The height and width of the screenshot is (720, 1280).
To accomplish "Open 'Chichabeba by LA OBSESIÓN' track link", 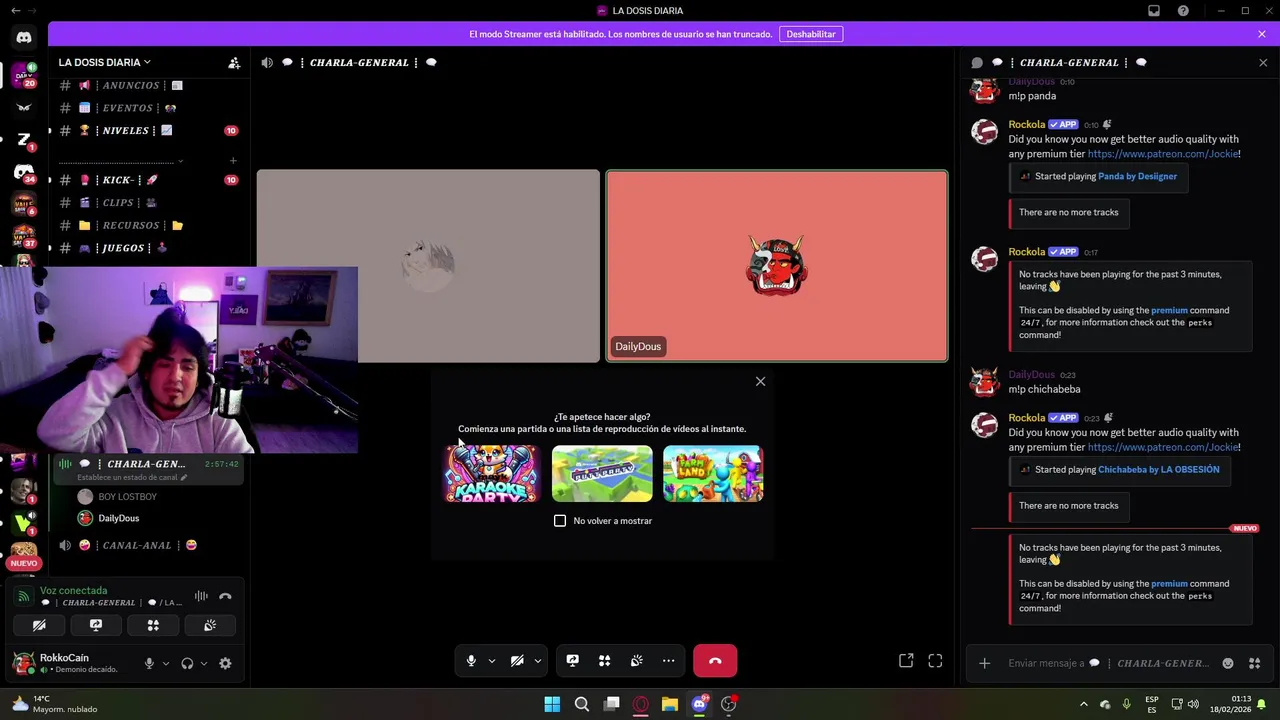I will coord(1159,469).
